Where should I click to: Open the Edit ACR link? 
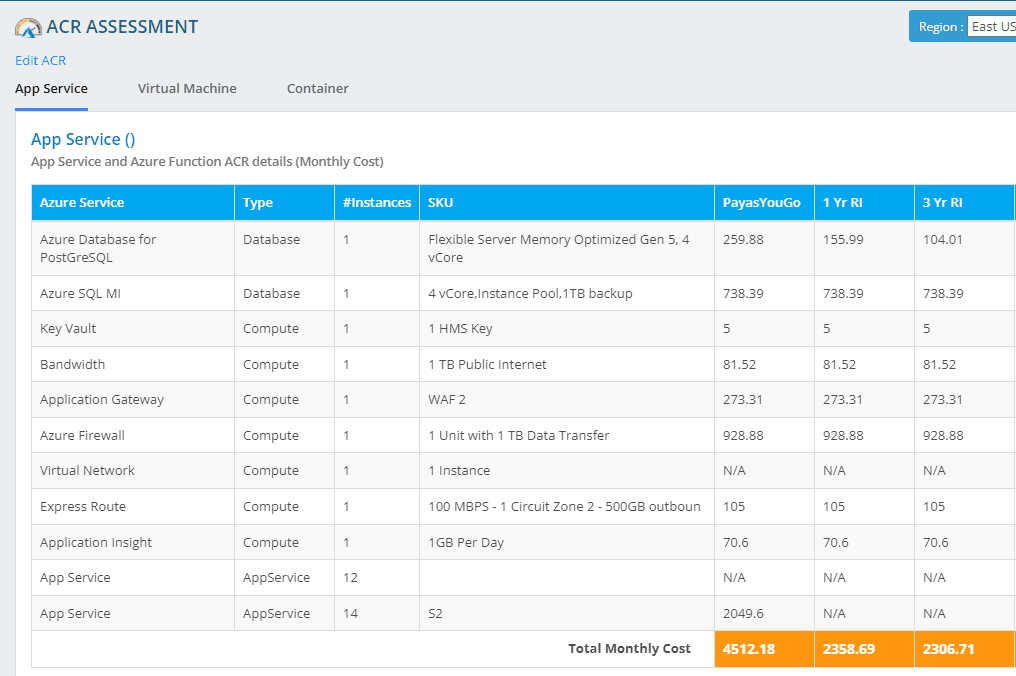40,60
